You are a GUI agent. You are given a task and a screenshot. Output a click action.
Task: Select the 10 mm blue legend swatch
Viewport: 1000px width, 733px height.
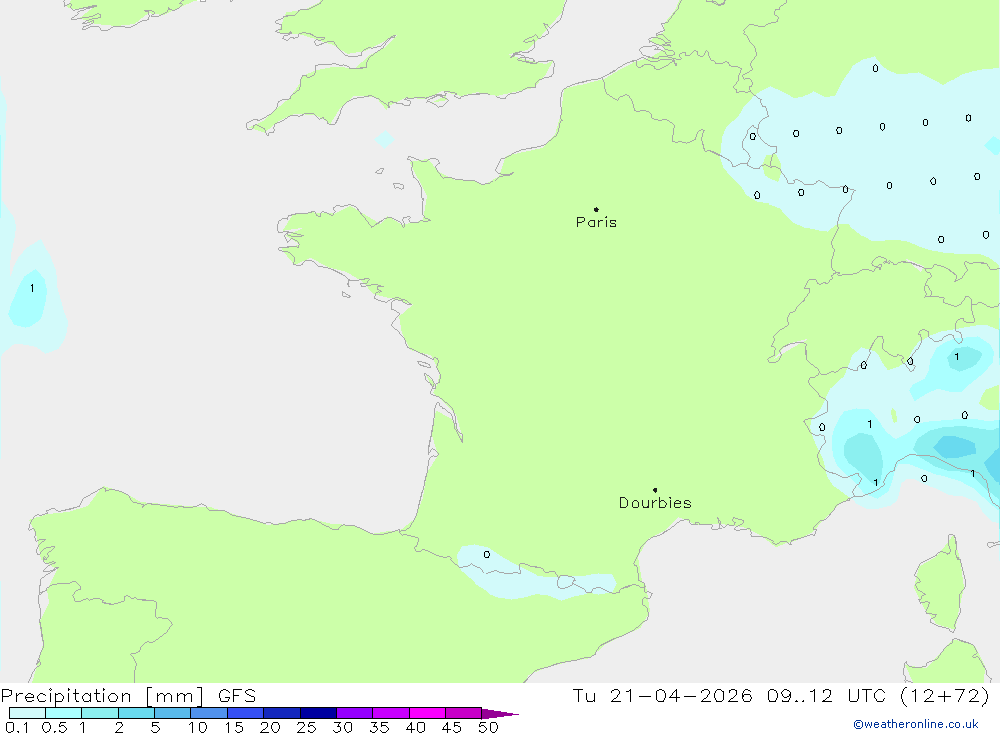pyautogui.click(x=209, y=713)
